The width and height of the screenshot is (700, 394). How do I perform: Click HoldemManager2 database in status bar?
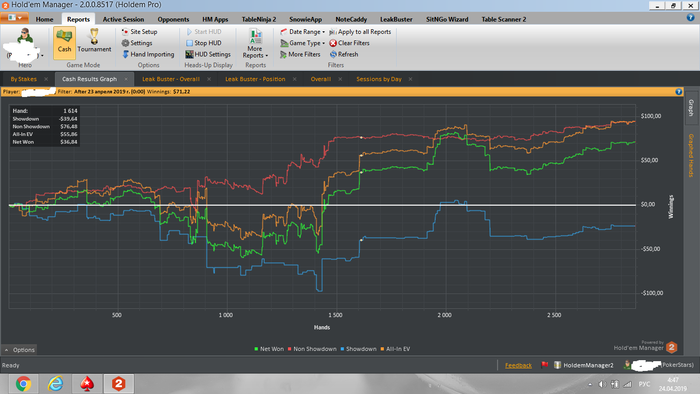tap(583, 365)
